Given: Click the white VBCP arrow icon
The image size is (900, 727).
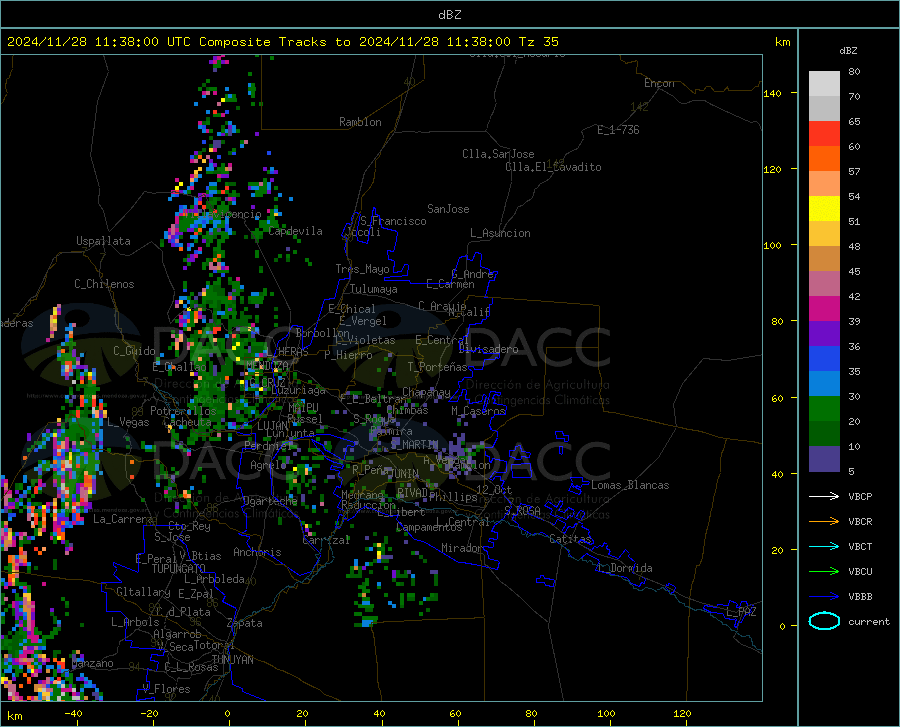Looking at the screenshot, I should click(x=824, y=496).
